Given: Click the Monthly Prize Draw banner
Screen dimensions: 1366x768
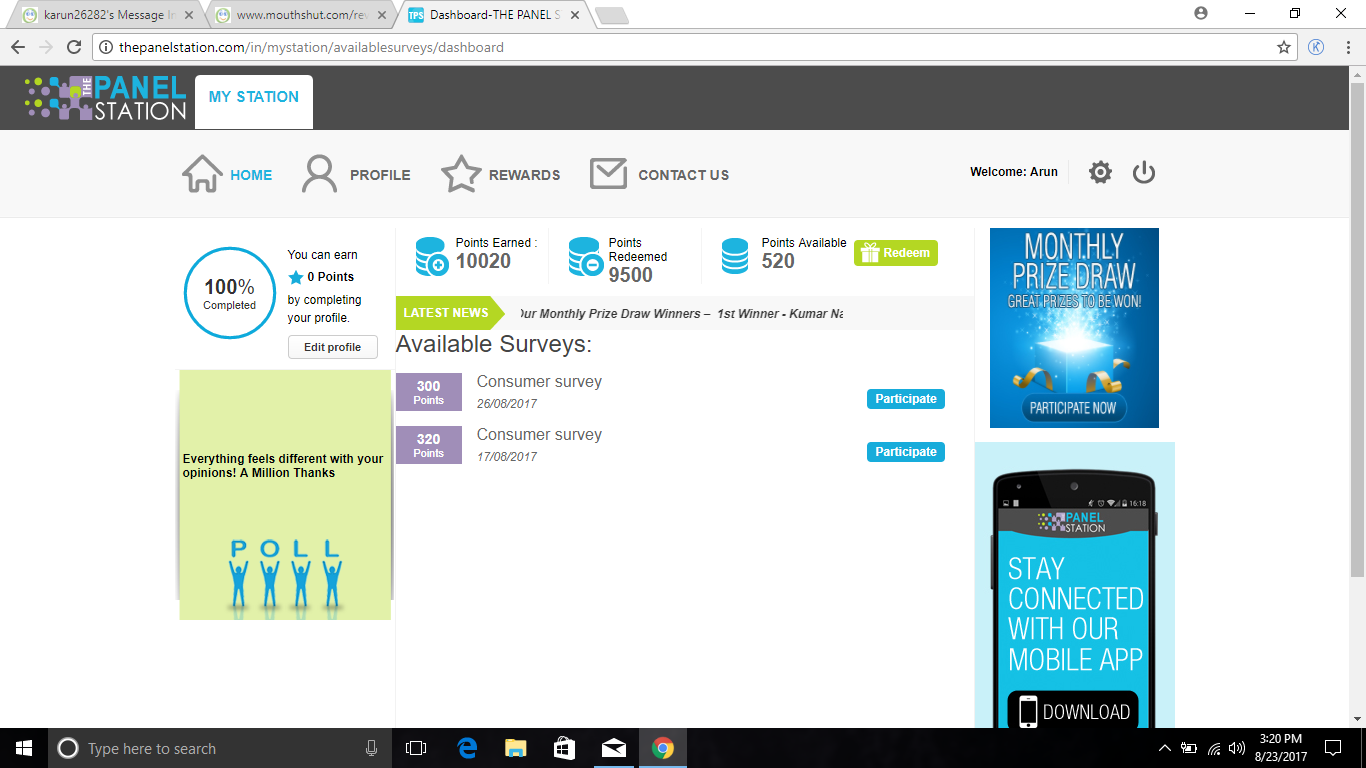Looking at the screenshot, I should [x=1074, y=328].
